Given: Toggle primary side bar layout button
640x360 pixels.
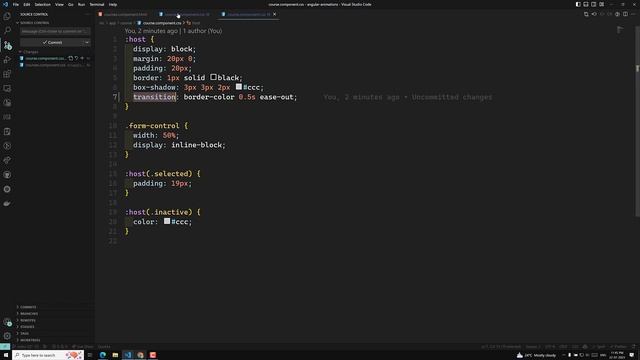Looking at the screenshot, I should [578, 4].
